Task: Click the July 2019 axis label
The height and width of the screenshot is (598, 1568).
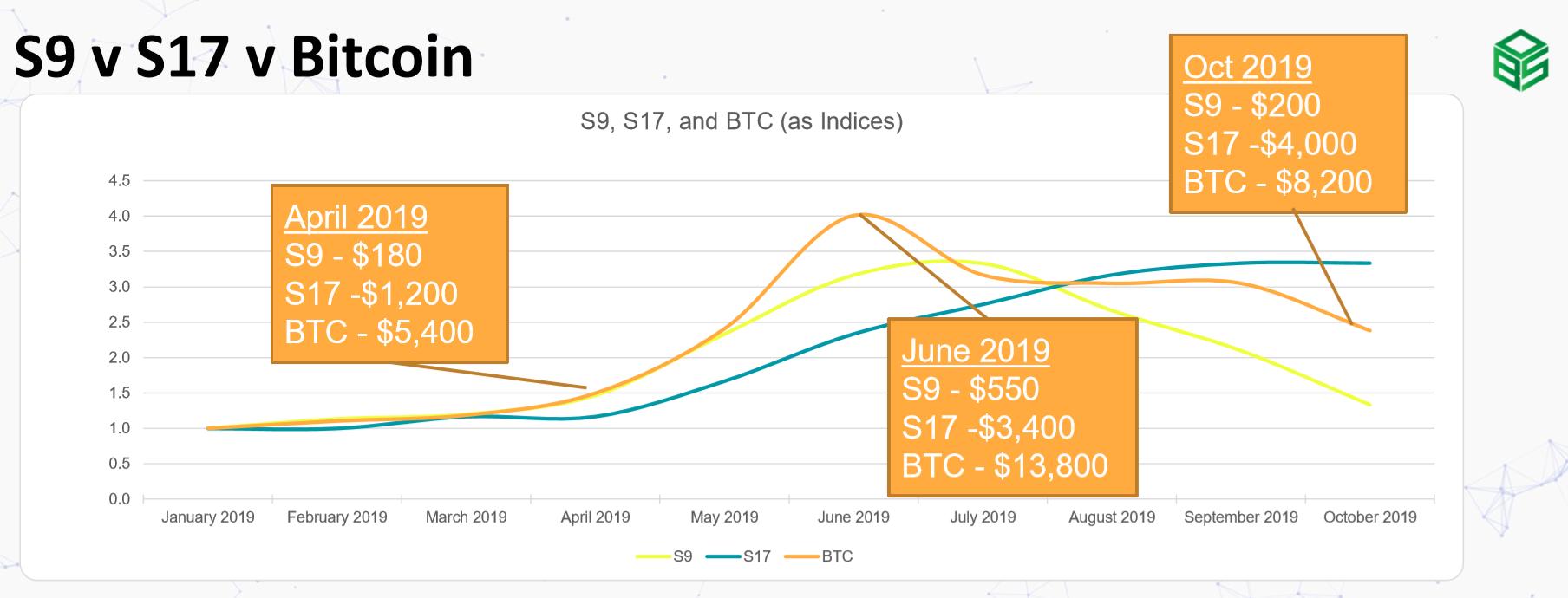Action: (983, 517)
